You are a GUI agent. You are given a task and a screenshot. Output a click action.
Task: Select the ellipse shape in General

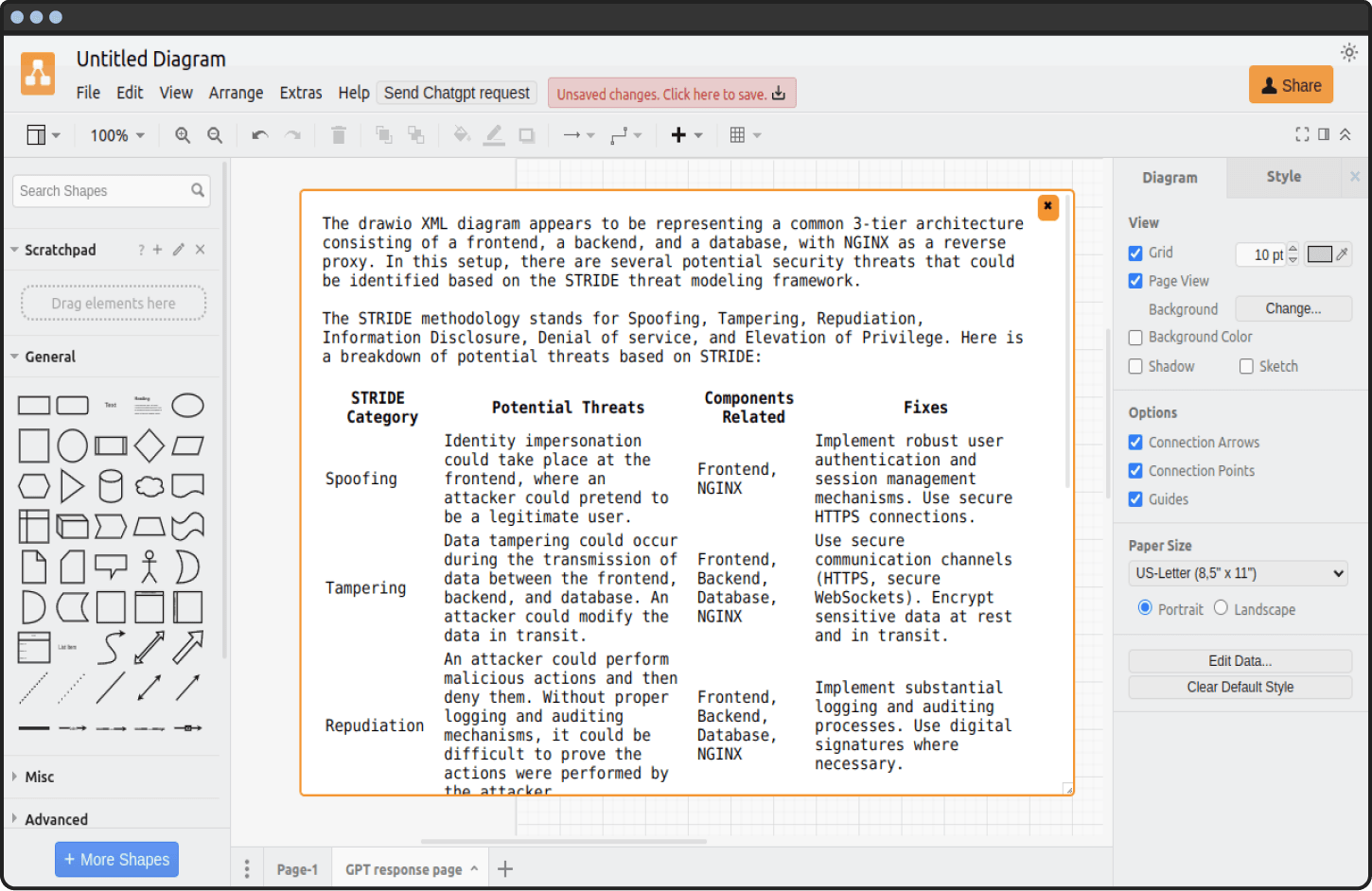pos(187,406)
